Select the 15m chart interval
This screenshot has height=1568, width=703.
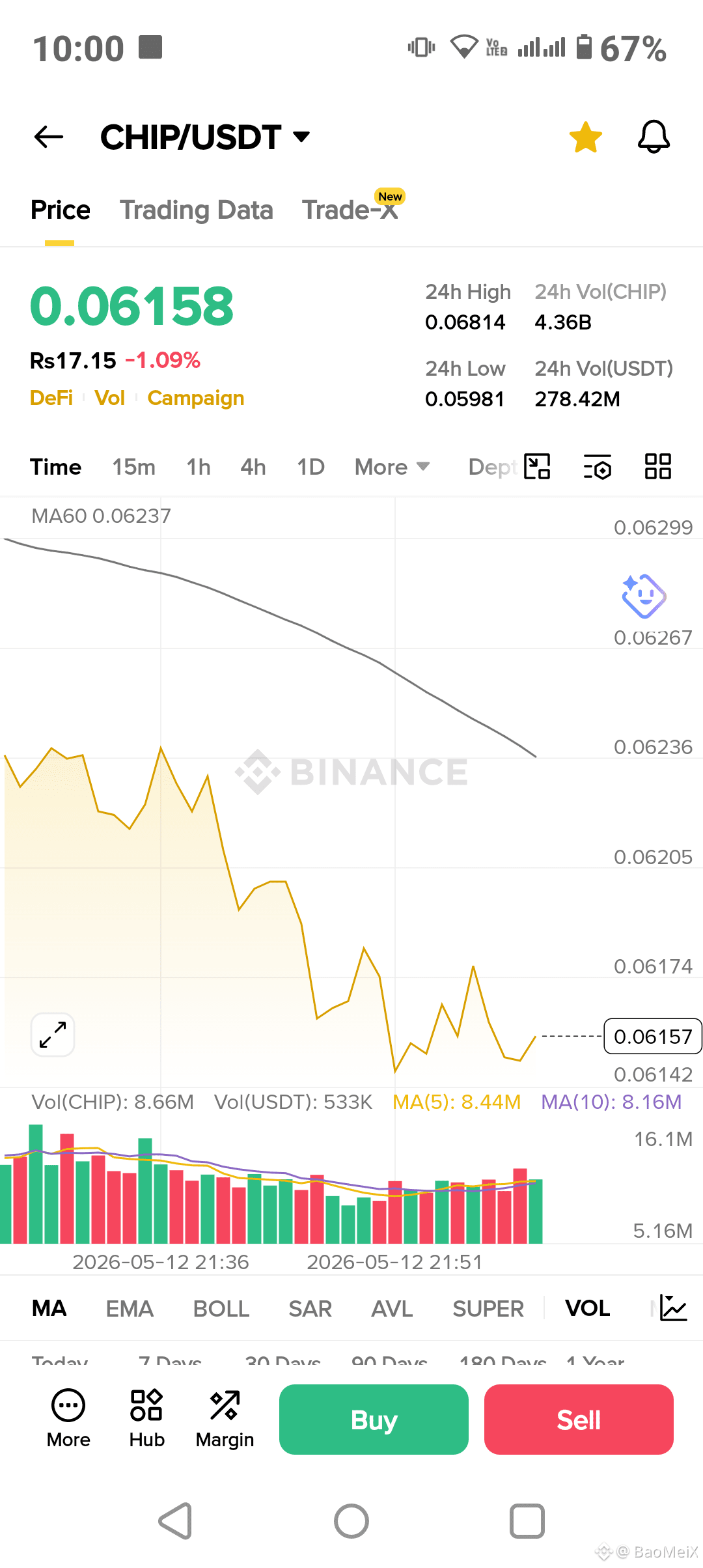point(133,467)
